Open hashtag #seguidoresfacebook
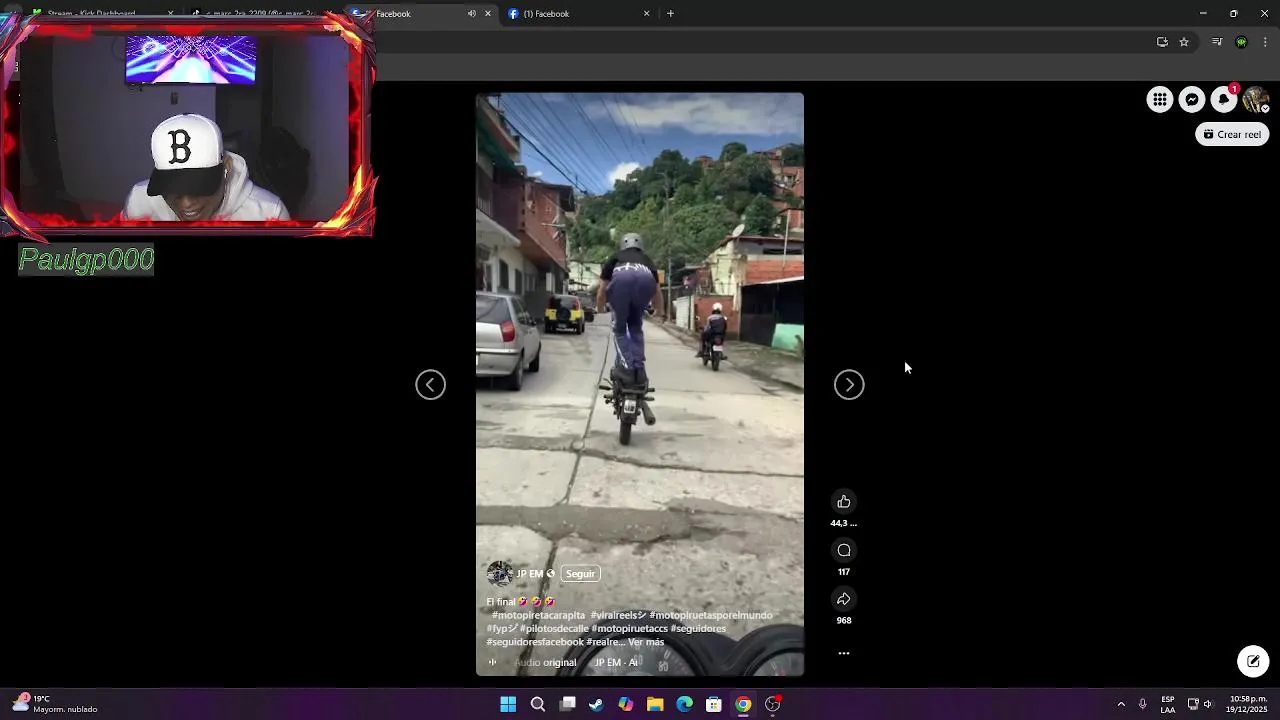This screenshot has height=720, width=1280. (535, 642)
